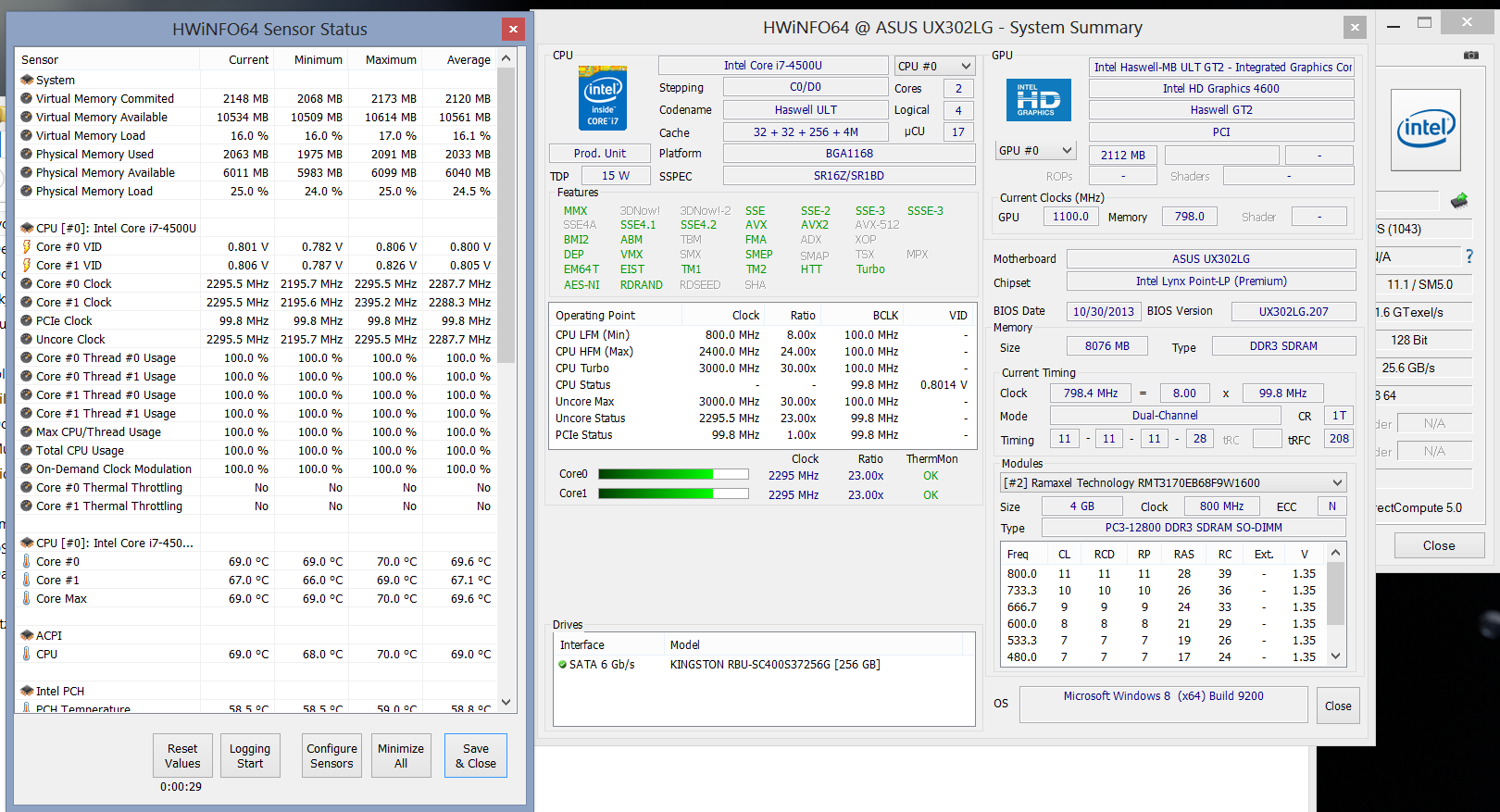Click the ACPI group icon

(27, 635)
